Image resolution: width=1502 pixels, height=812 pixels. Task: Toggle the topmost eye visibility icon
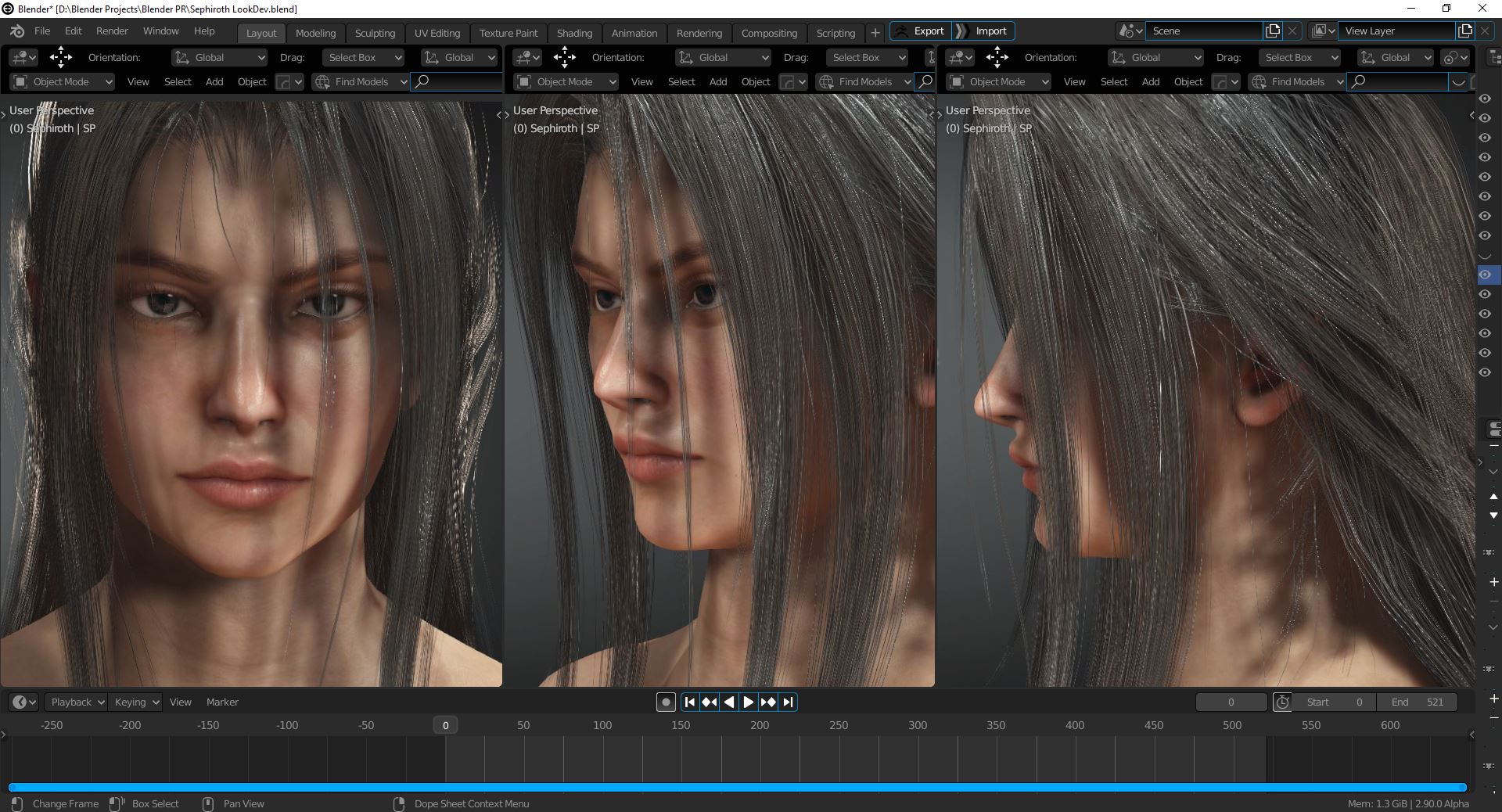(1485, 99)
